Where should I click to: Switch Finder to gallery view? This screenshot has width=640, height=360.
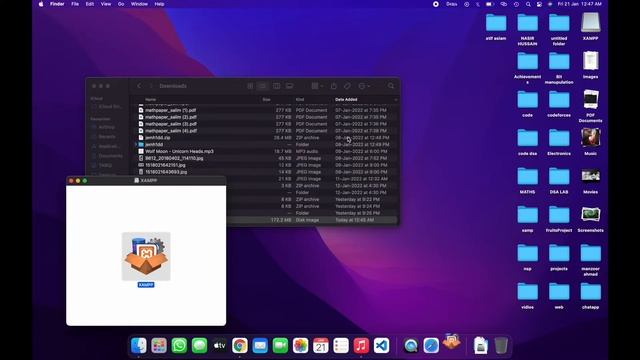[289, 86]
